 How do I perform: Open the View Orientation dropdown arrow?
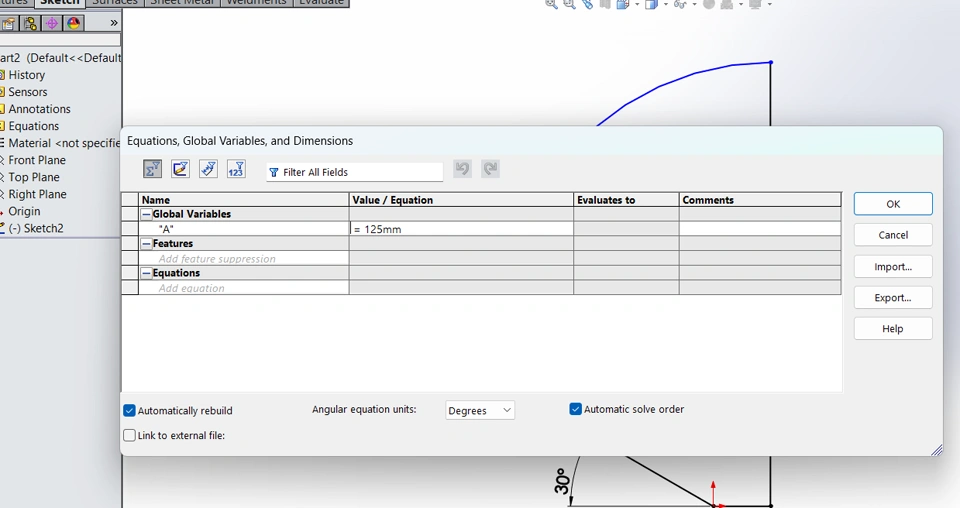[637, 4]
